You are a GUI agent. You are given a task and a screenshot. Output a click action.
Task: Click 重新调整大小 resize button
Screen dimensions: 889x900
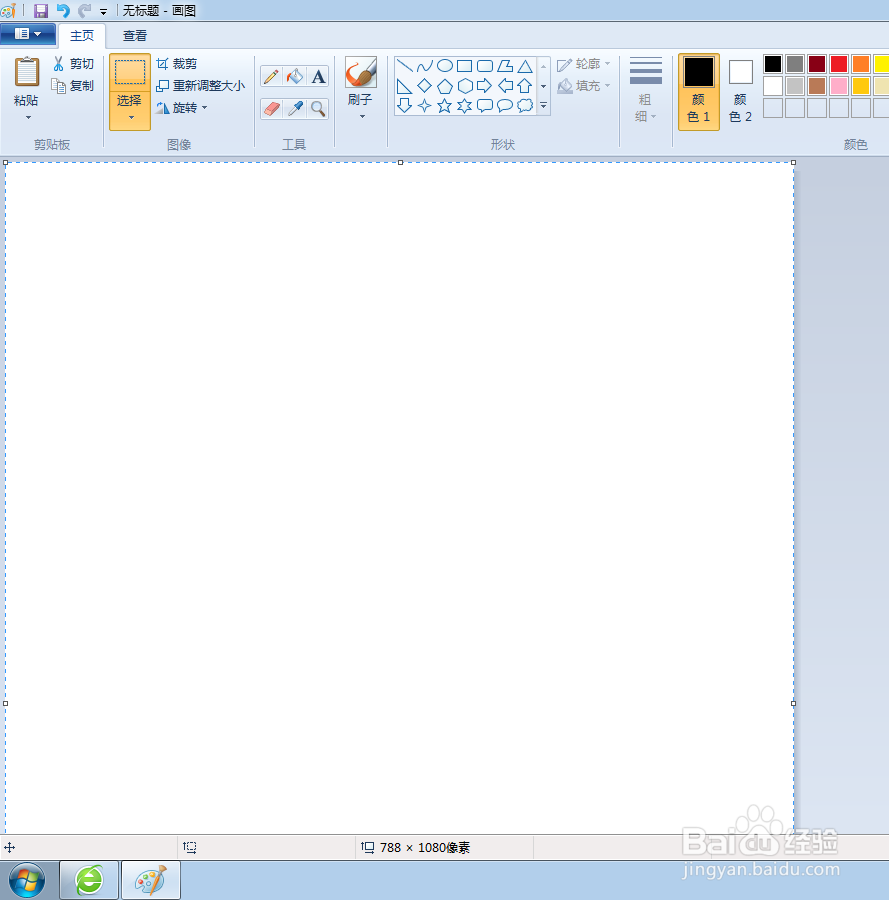click(201, 86)
